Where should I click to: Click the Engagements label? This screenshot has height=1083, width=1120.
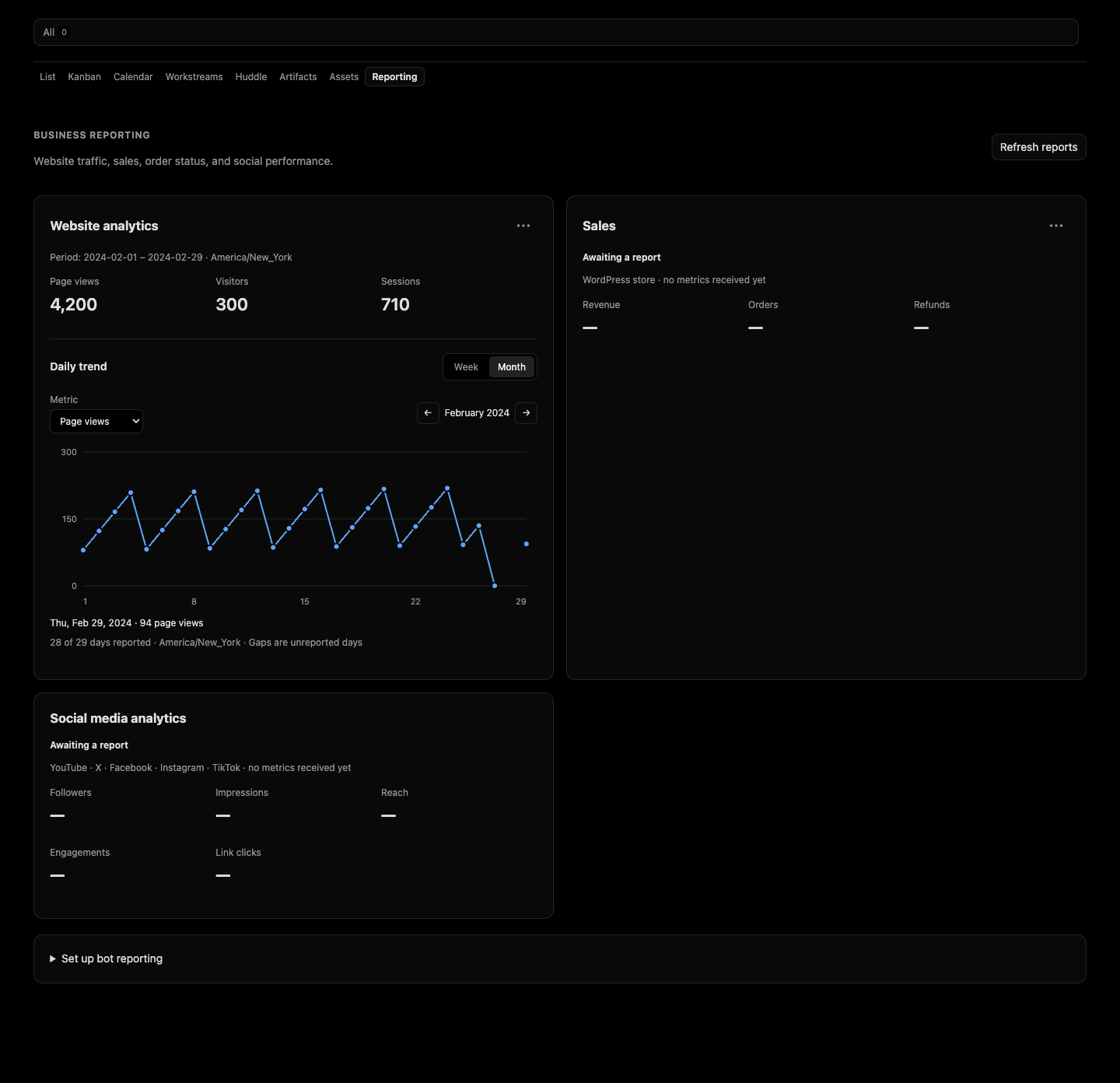pos(80,853)
